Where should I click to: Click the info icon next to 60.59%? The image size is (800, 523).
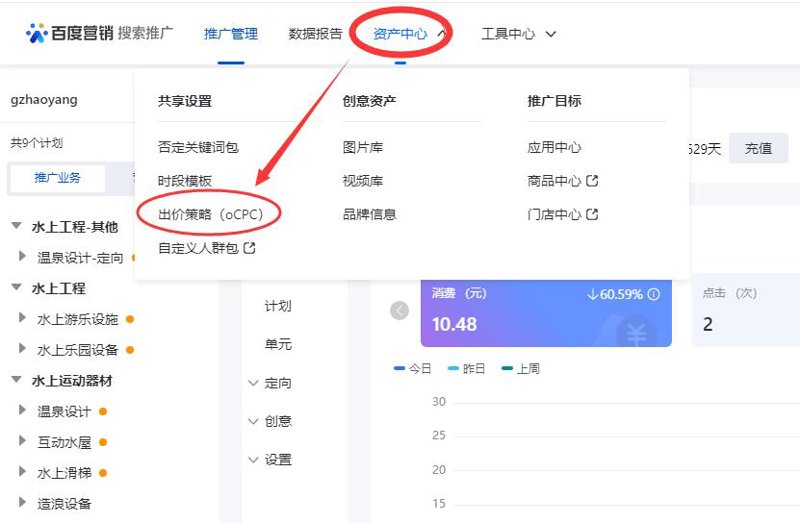[654, 294]
